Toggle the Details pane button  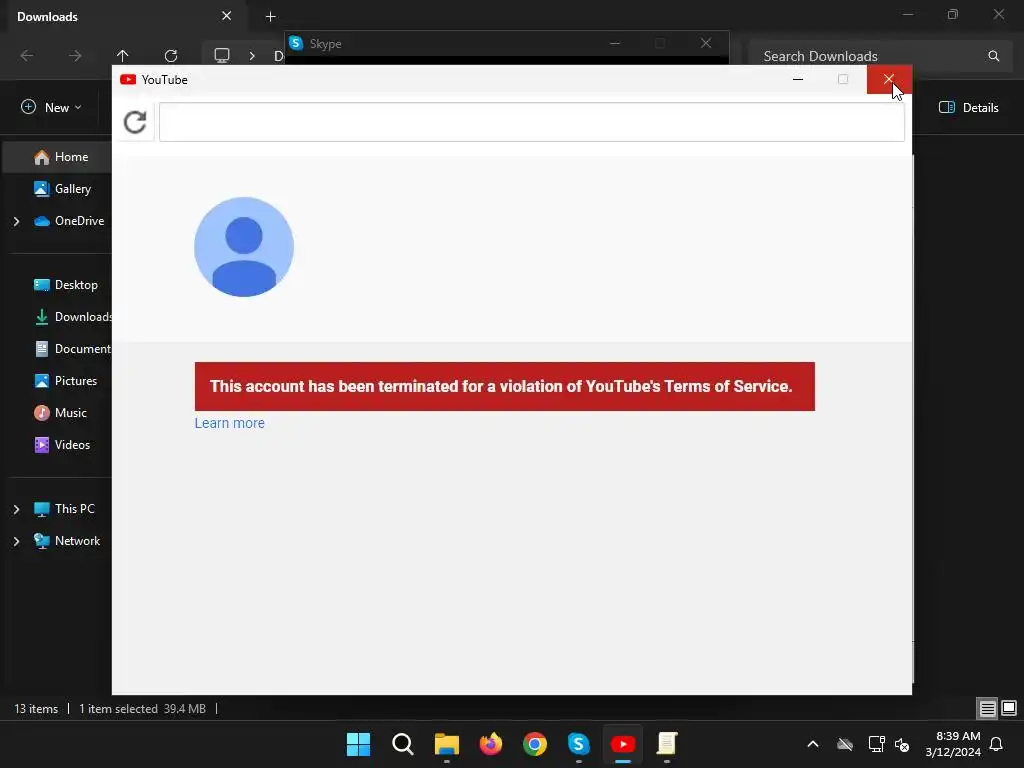coord(968,108)
